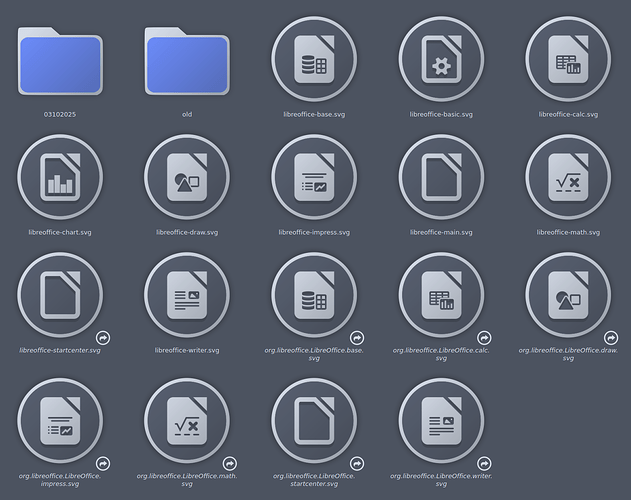Choose the org.libreoffice.LibreOffice.math.svg icon
This screenshot has height=500, width=631.
(x=187, y=420)
